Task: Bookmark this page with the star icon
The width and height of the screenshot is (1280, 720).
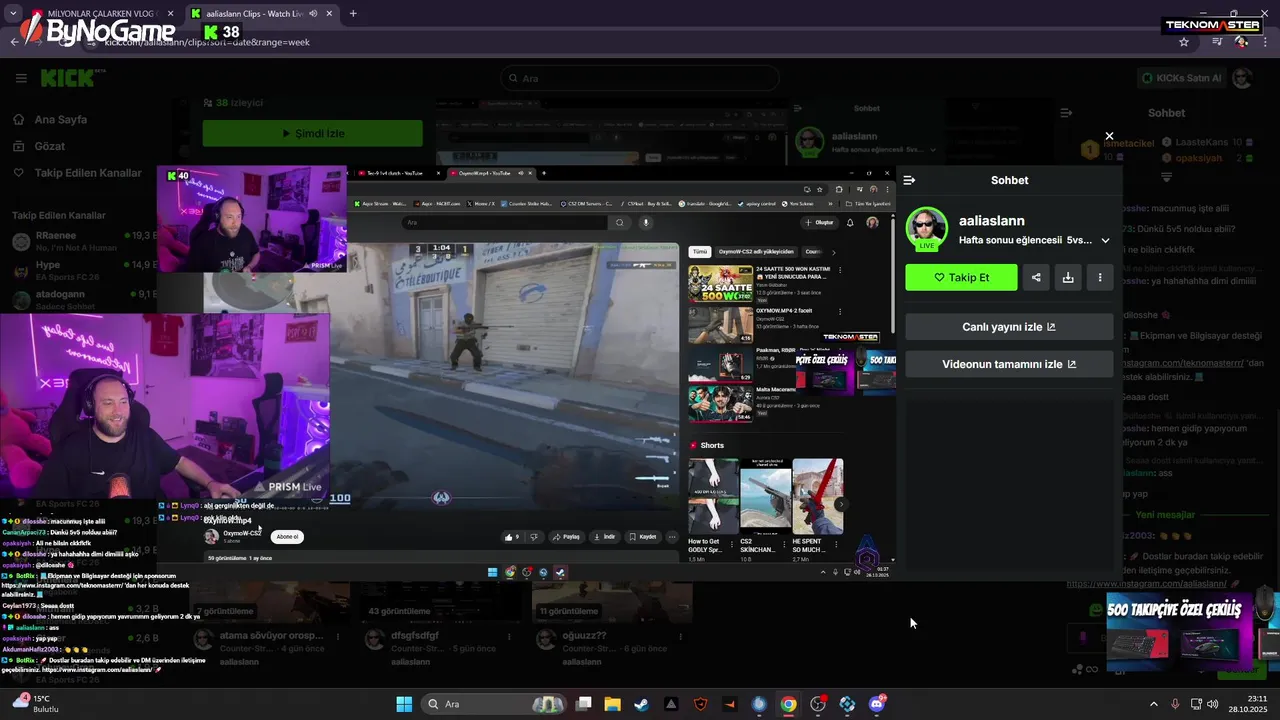Action: pyautogui.click(x=1184, y=42)
